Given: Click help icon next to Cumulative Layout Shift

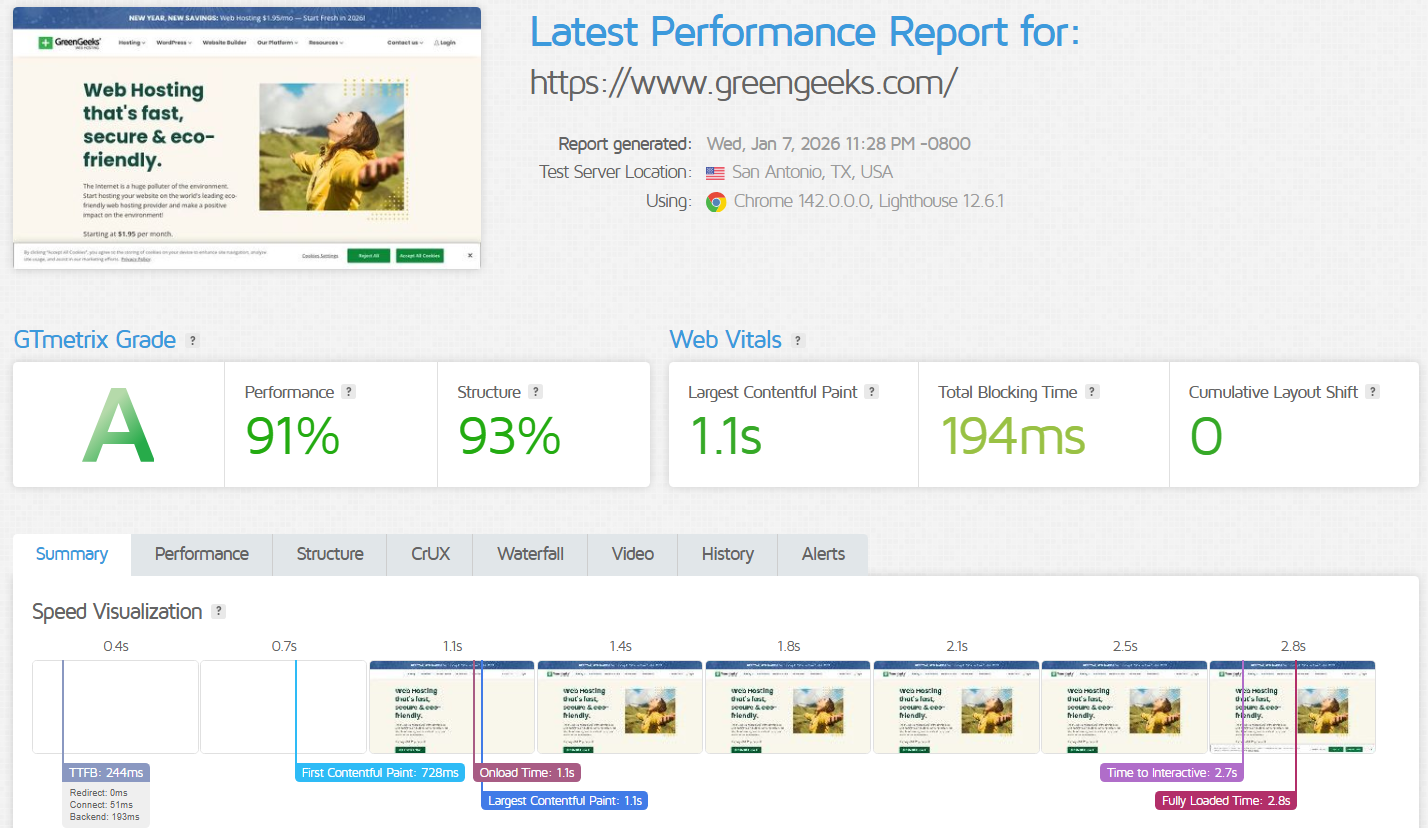Looking at the screenshot, I should pos(1372,392).
